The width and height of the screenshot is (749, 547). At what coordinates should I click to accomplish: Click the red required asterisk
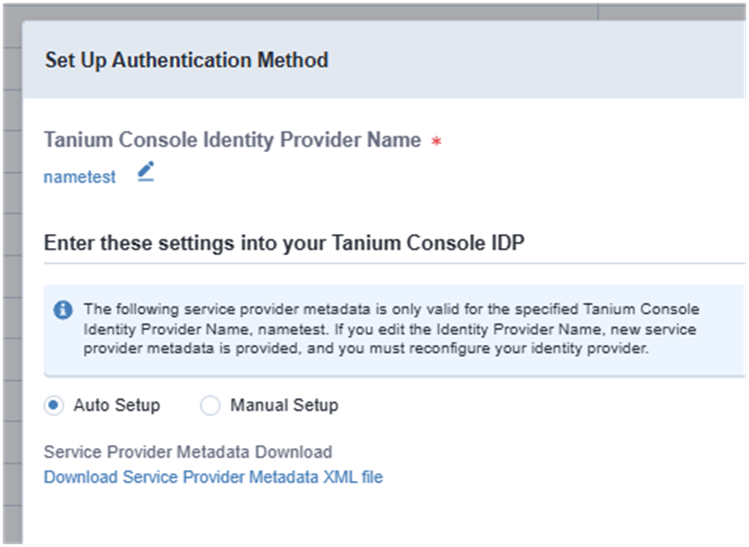coord(436,142)
